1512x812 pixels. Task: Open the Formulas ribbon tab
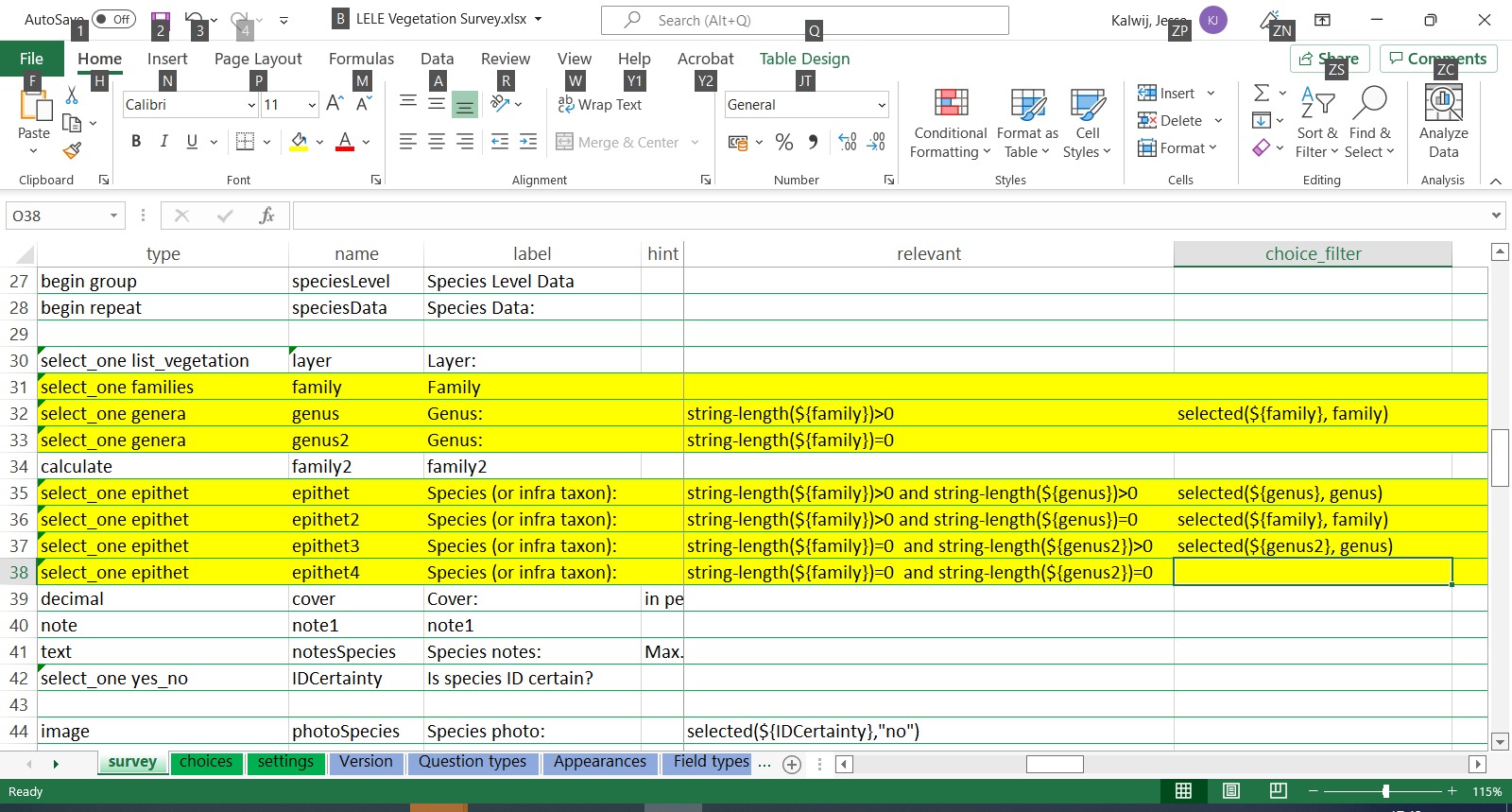tap(361, 59)
